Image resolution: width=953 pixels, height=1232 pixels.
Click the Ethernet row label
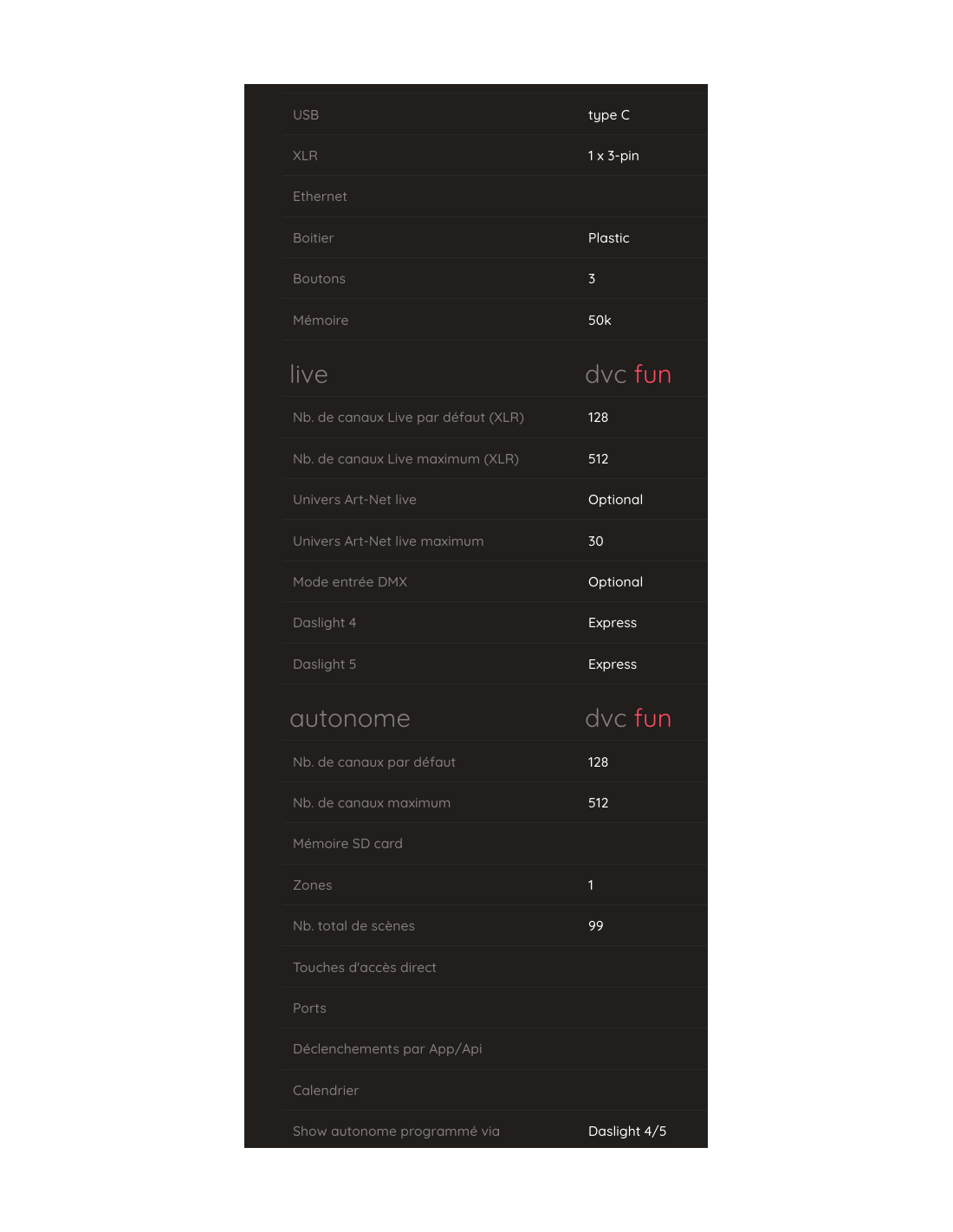coord(320,197)
